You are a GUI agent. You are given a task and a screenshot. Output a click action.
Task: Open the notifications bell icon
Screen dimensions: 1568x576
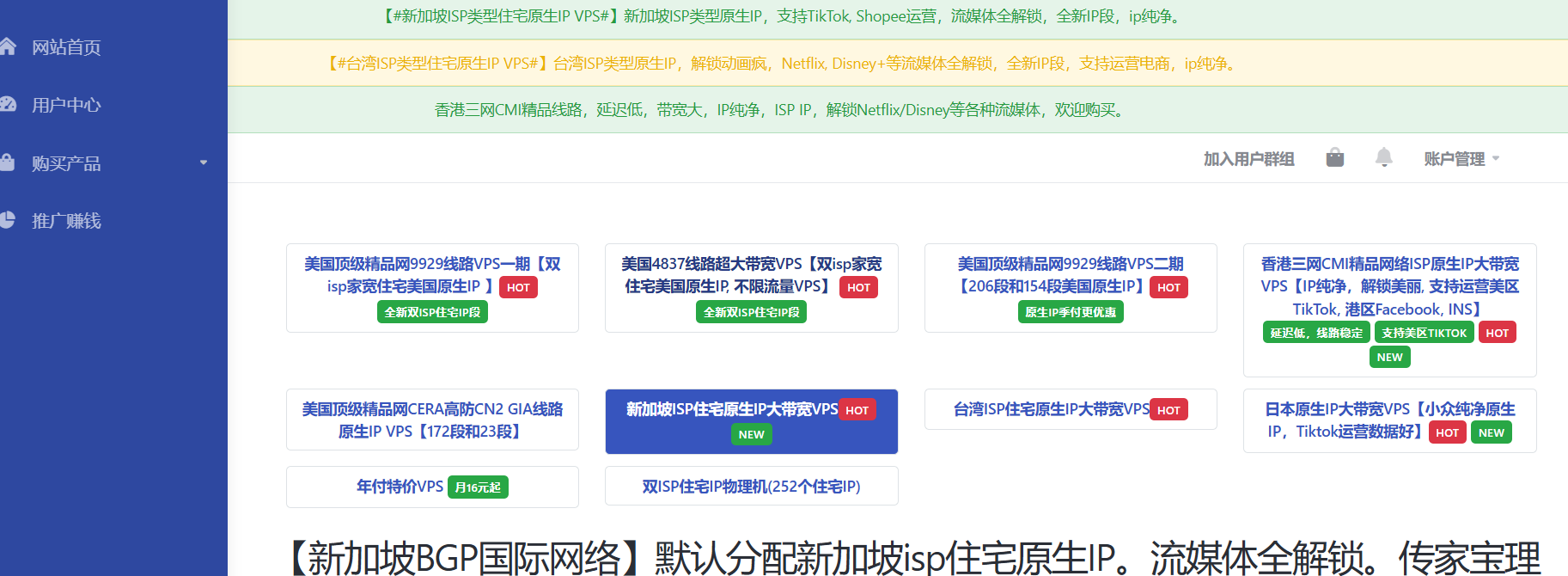pyautogui.click(x=1383, y=158)
